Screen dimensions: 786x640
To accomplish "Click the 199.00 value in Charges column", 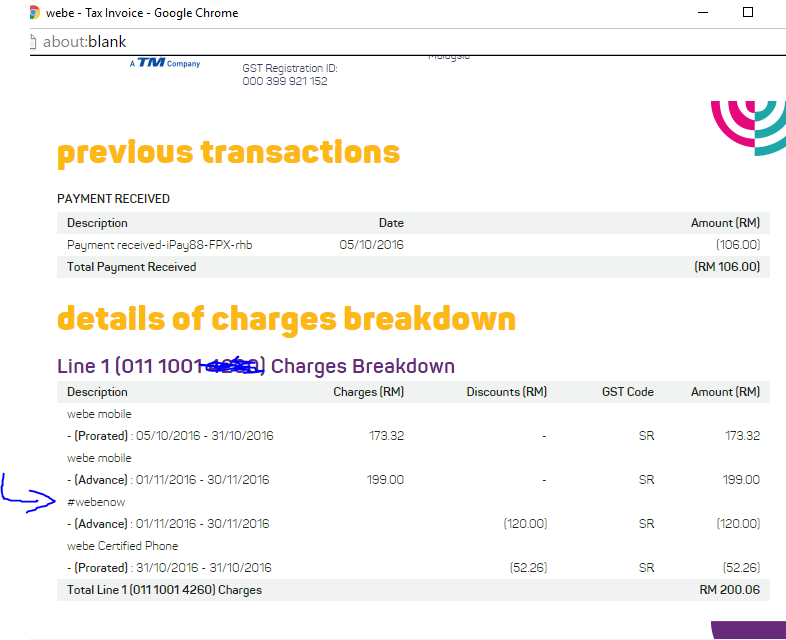I will click(x=385, y=480).
